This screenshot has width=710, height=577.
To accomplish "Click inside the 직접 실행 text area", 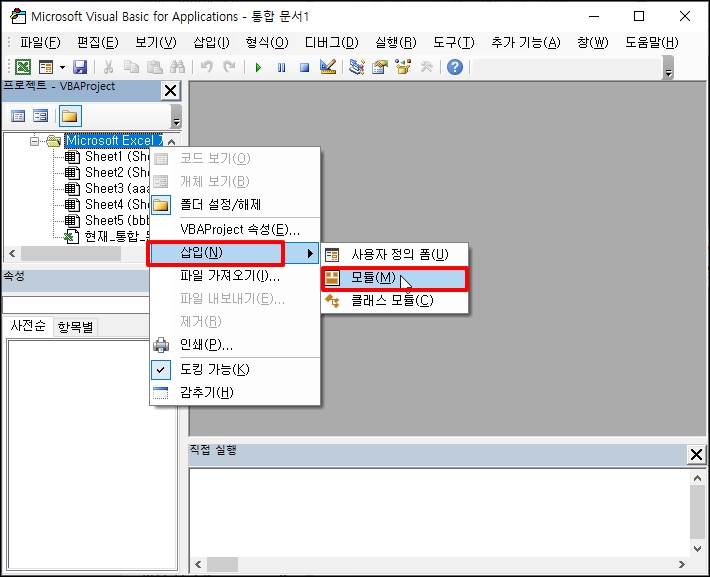I will [438, 512].
